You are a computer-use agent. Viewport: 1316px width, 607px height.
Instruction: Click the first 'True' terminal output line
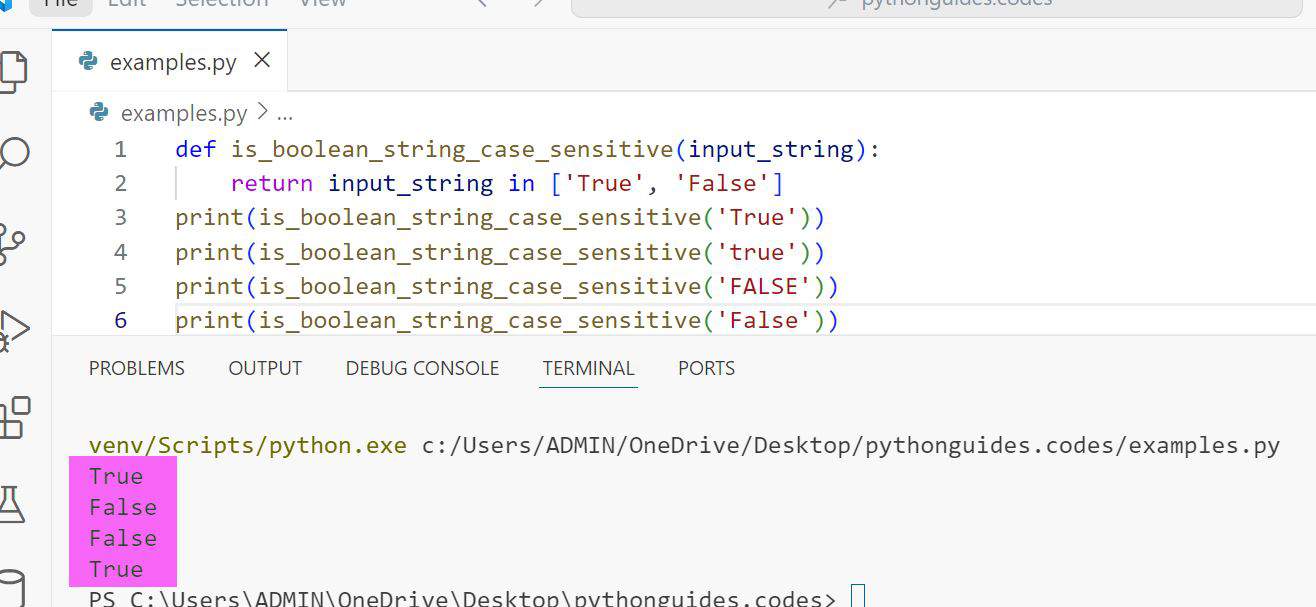[116, 476]
